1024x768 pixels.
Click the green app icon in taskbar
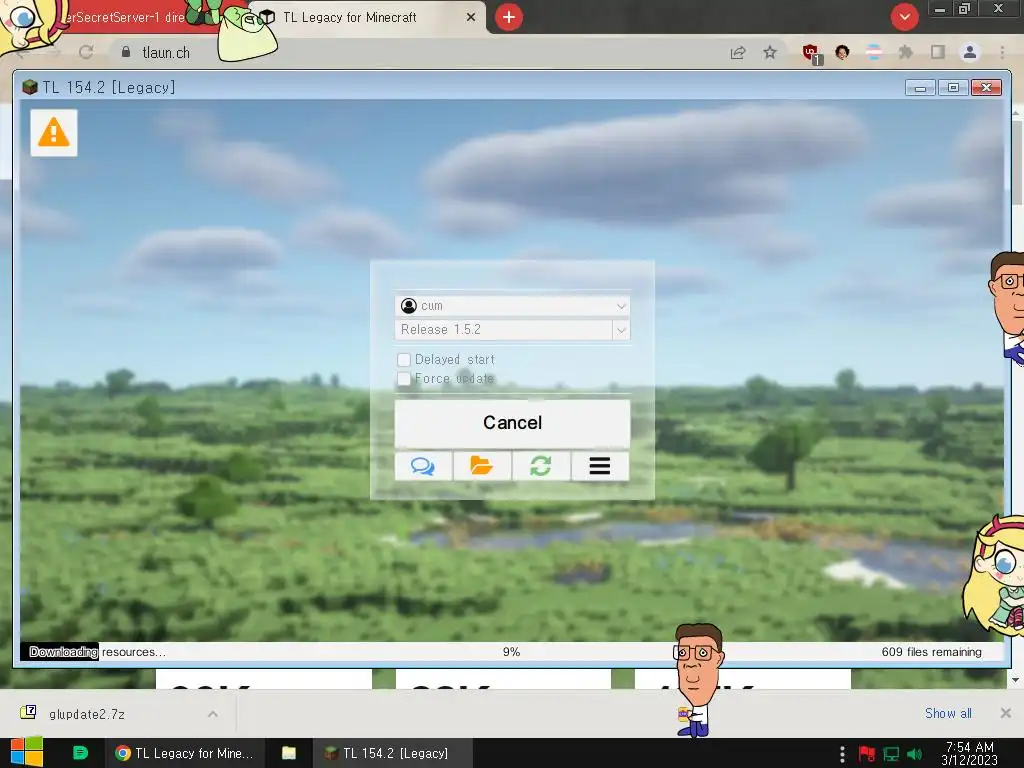[80, 753]
